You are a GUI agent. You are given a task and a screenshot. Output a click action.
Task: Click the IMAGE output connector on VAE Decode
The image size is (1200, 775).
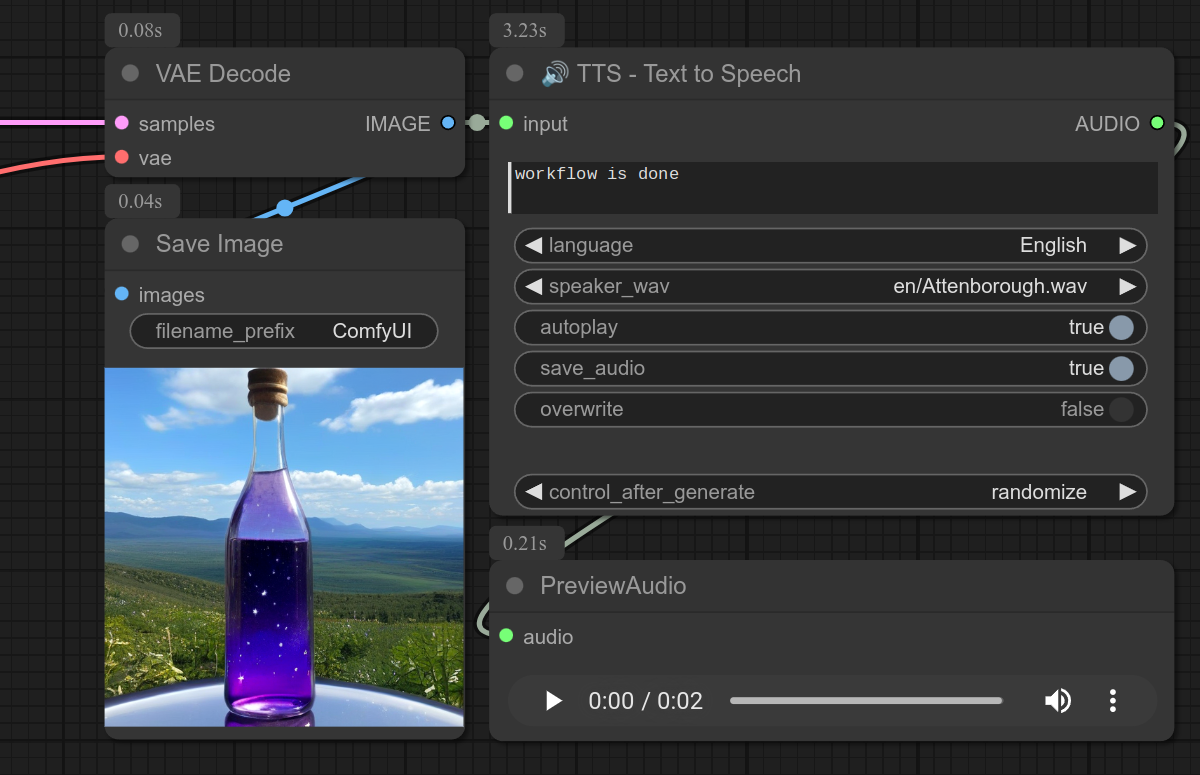448,123
